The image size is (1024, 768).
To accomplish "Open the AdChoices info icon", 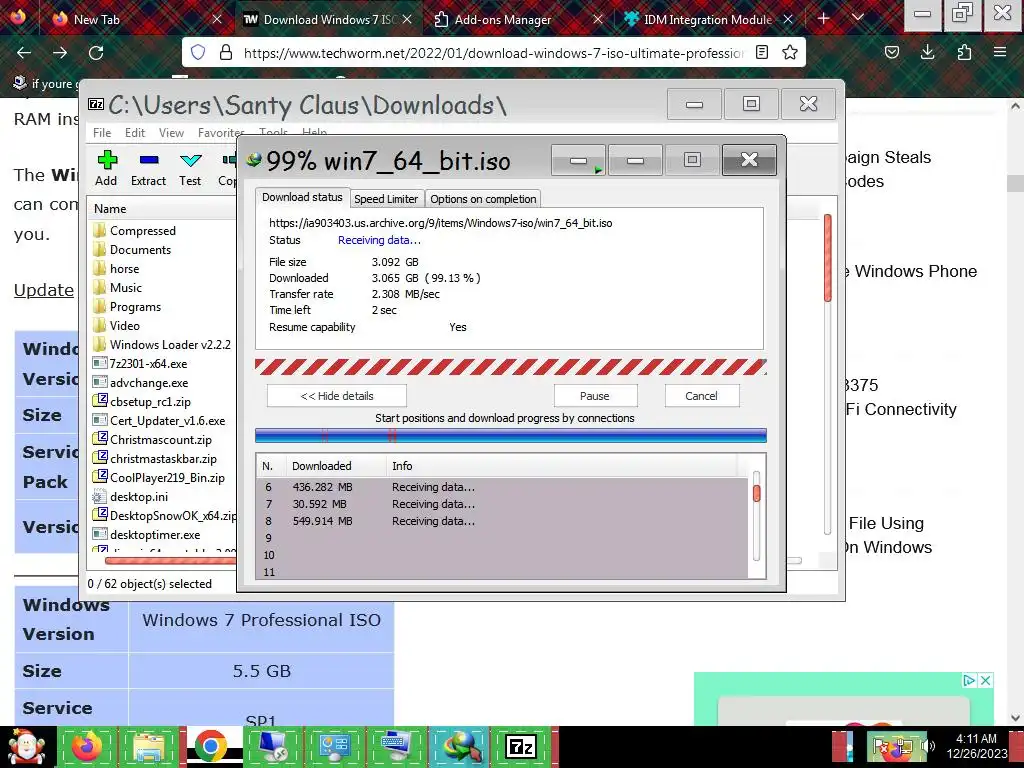I will click(970, 680).
